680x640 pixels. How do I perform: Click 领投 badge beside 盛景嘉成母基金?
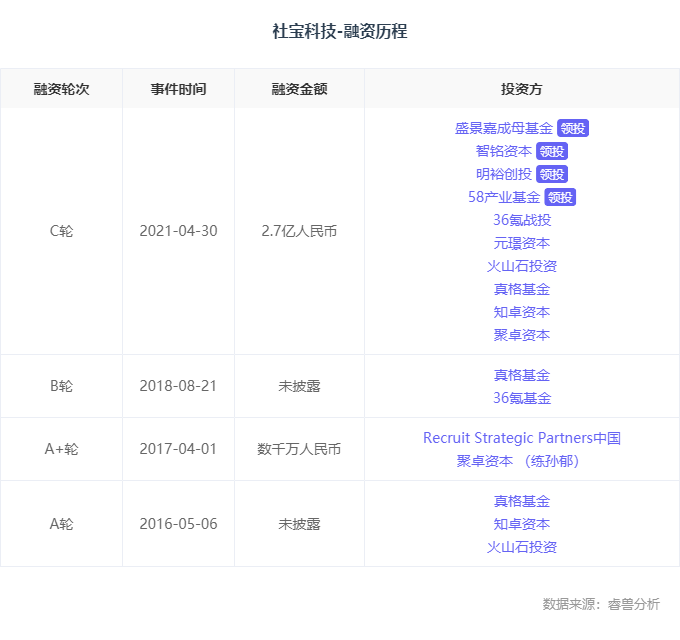coord(573,128)
